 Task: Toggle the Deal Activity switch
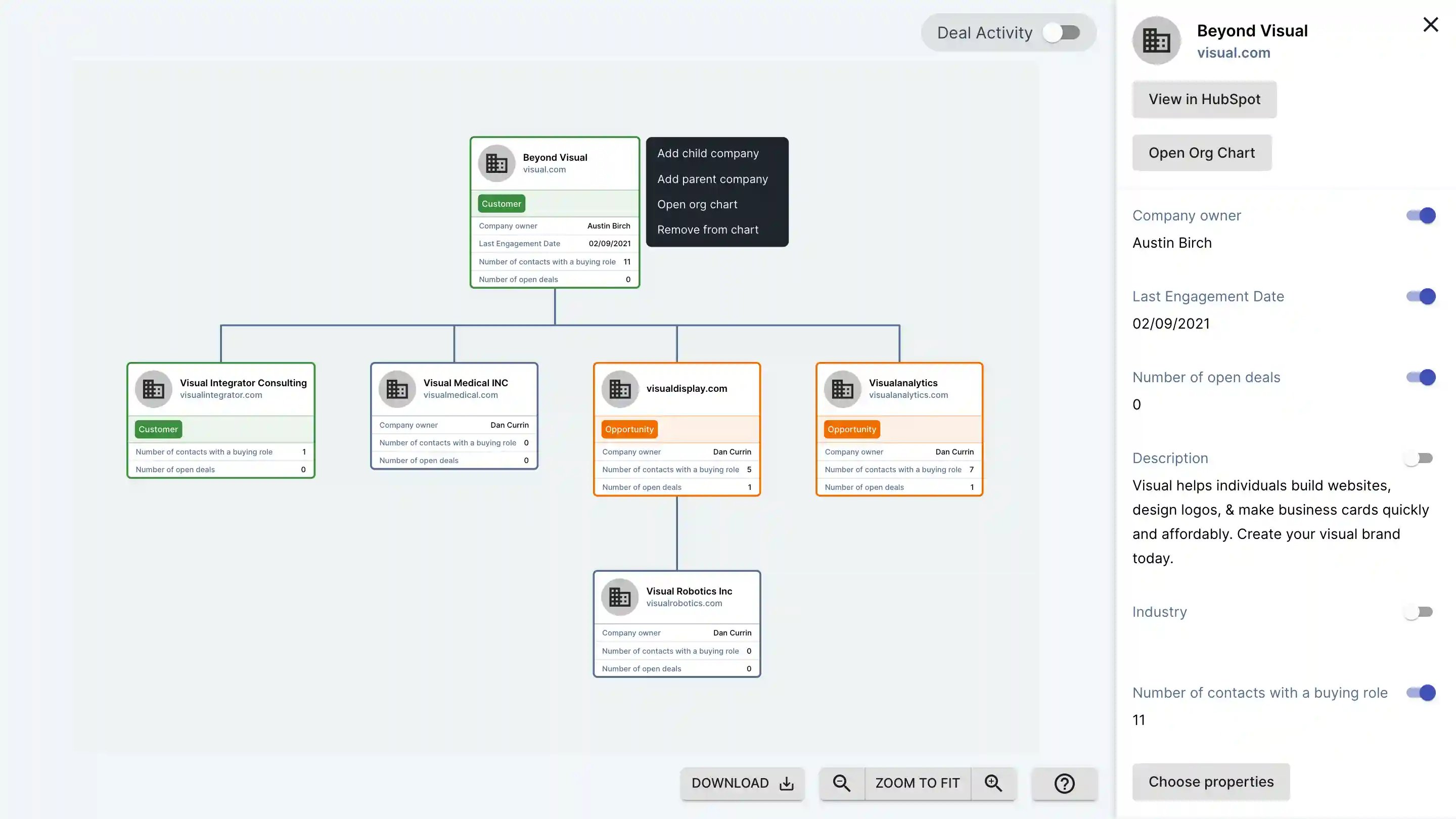[1062, 32]
